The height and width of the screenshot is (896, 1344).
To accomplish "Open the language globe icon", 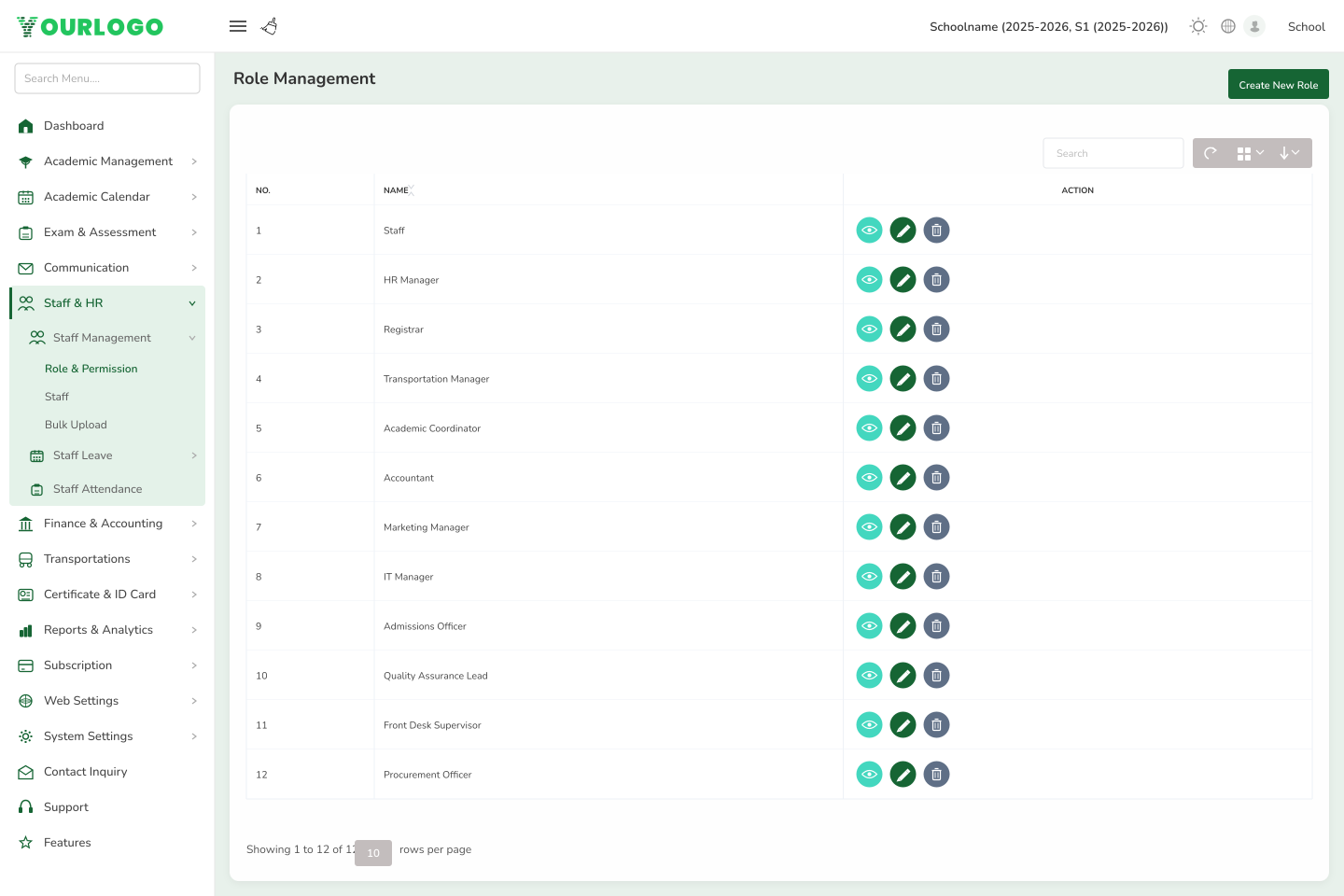I will (1228, 26).
